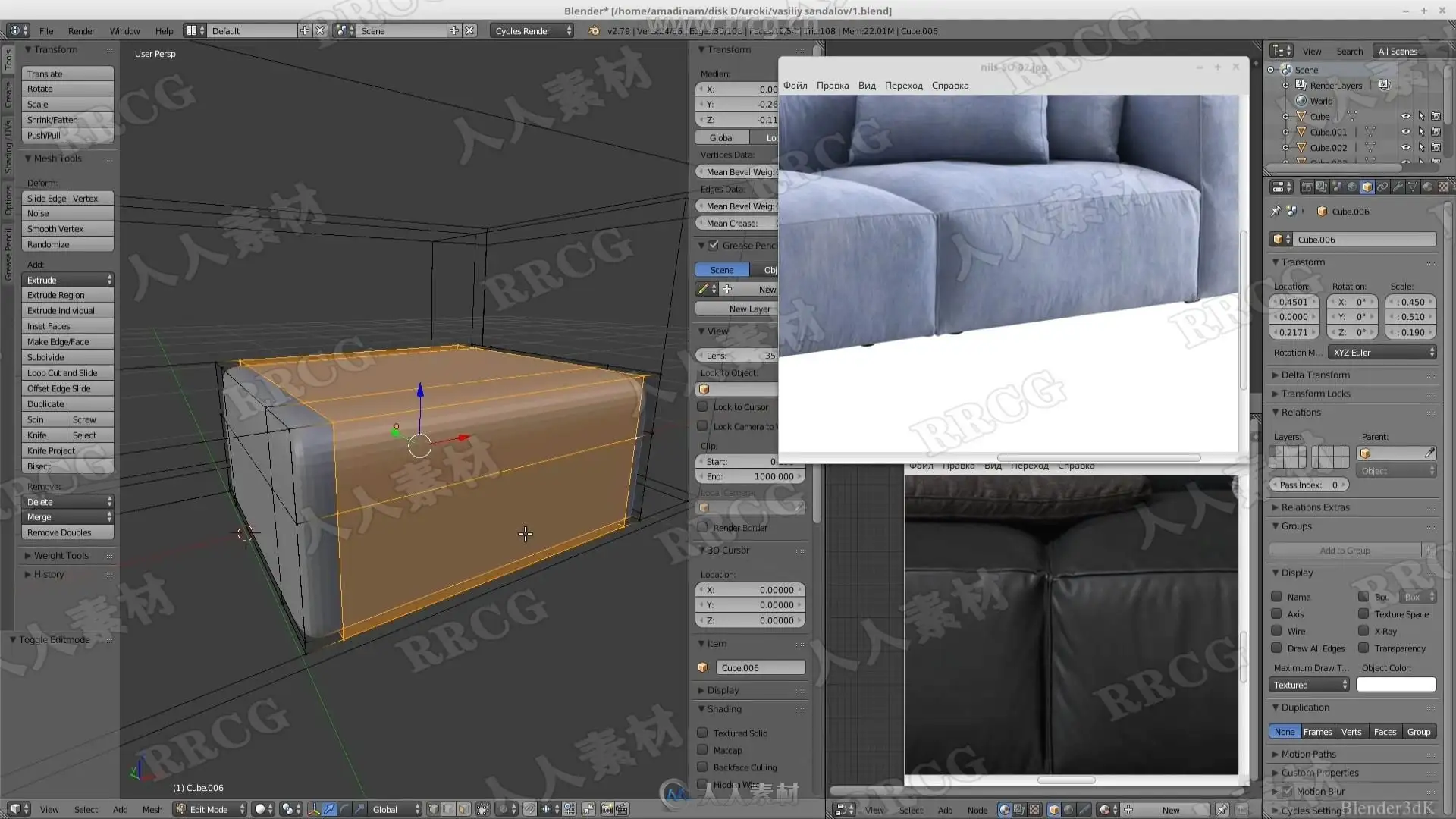Click the Object cube properties tab
This screenshot has width=1456, height=819.
click(1367, 187)
